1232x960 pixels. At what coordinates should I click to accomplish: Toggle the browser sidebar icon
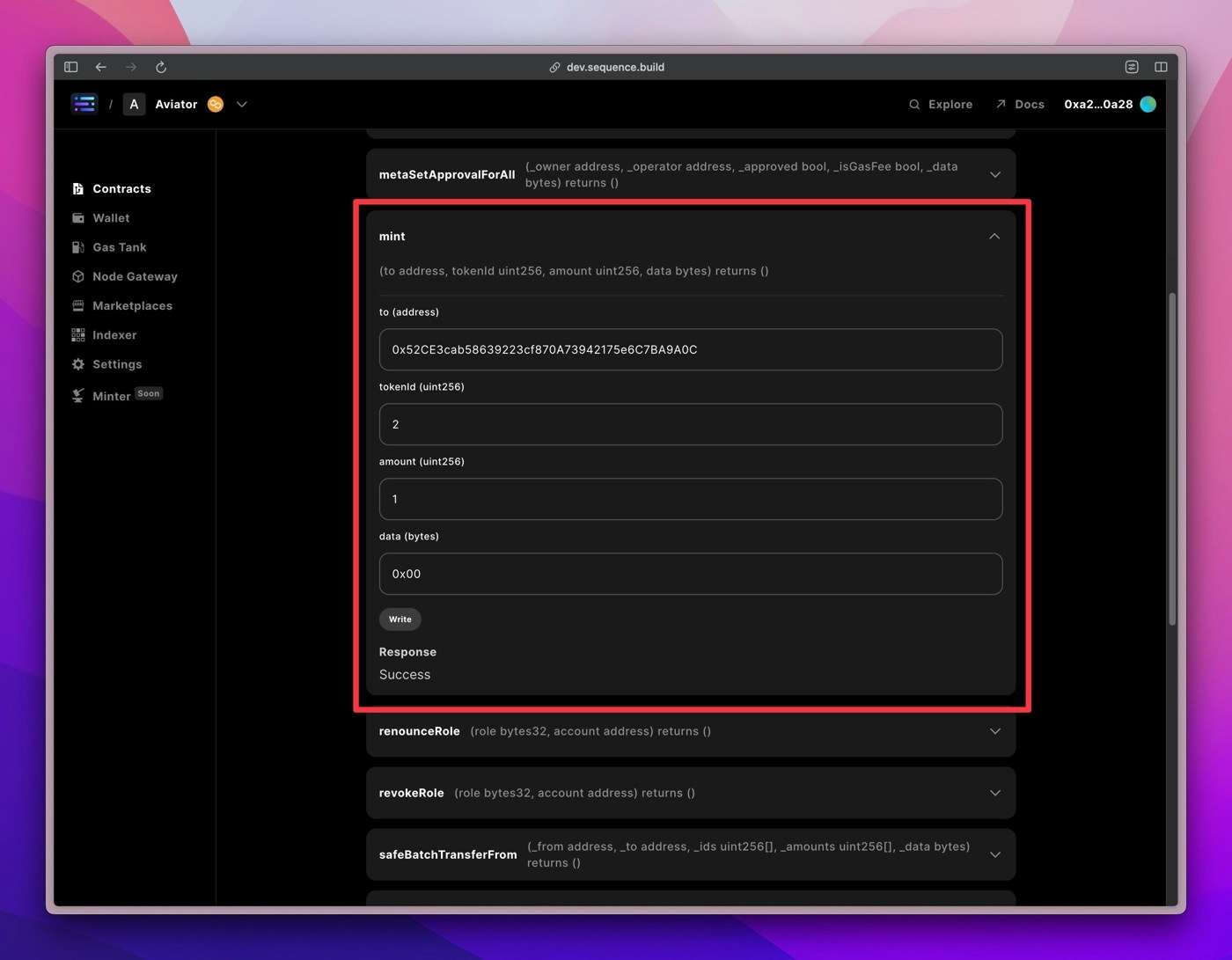[x=71, y=67]
